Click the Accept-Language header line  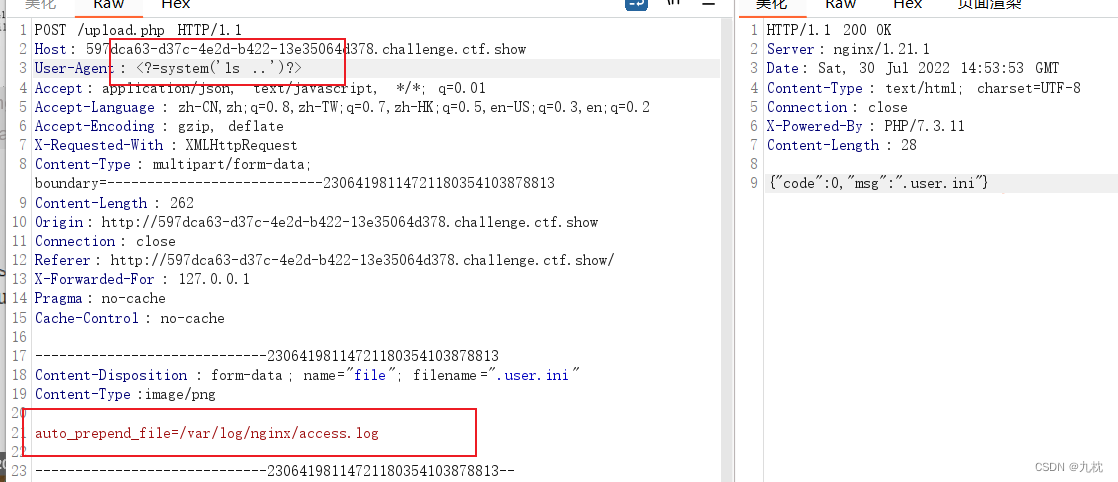coord(342,108)
